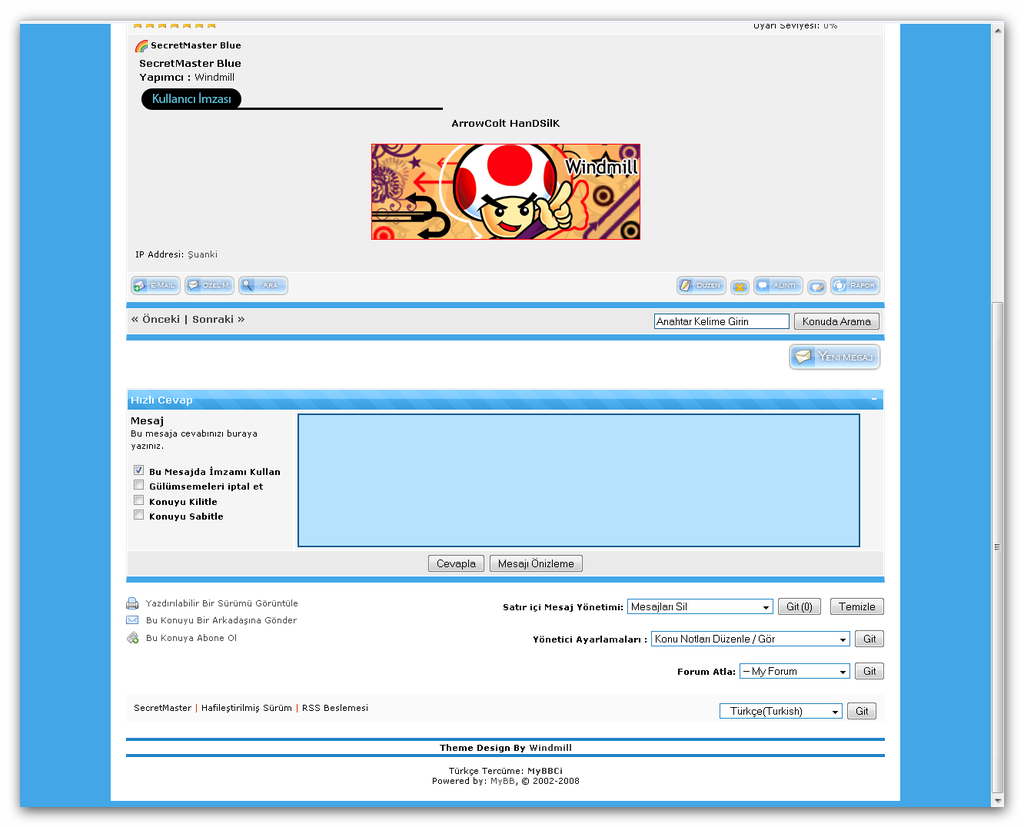
Task: Open the Türkçe(Turkish) language dropdown
Action: [x=781, y=711]
